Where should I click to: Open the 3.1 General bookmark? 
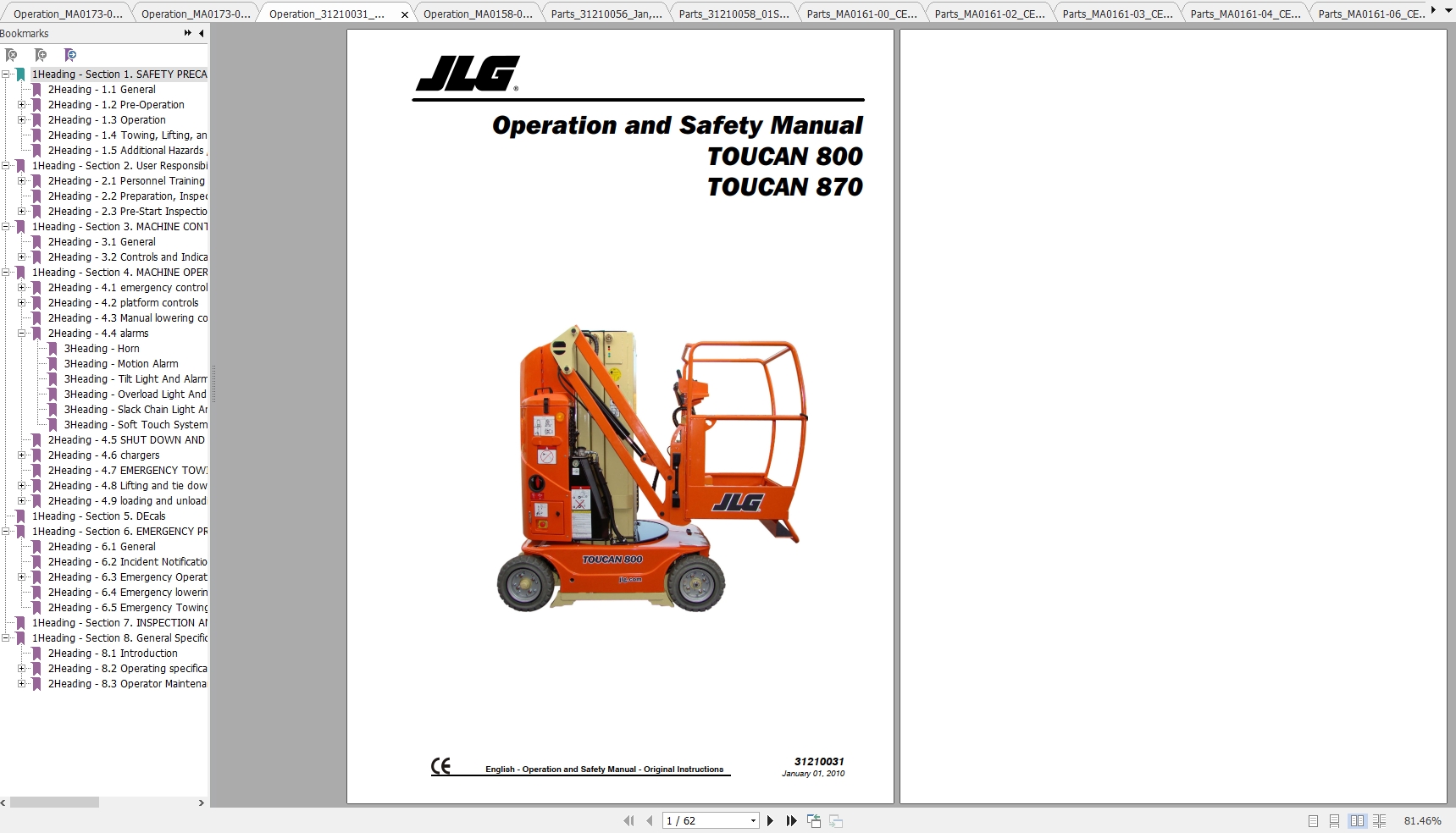102,242
